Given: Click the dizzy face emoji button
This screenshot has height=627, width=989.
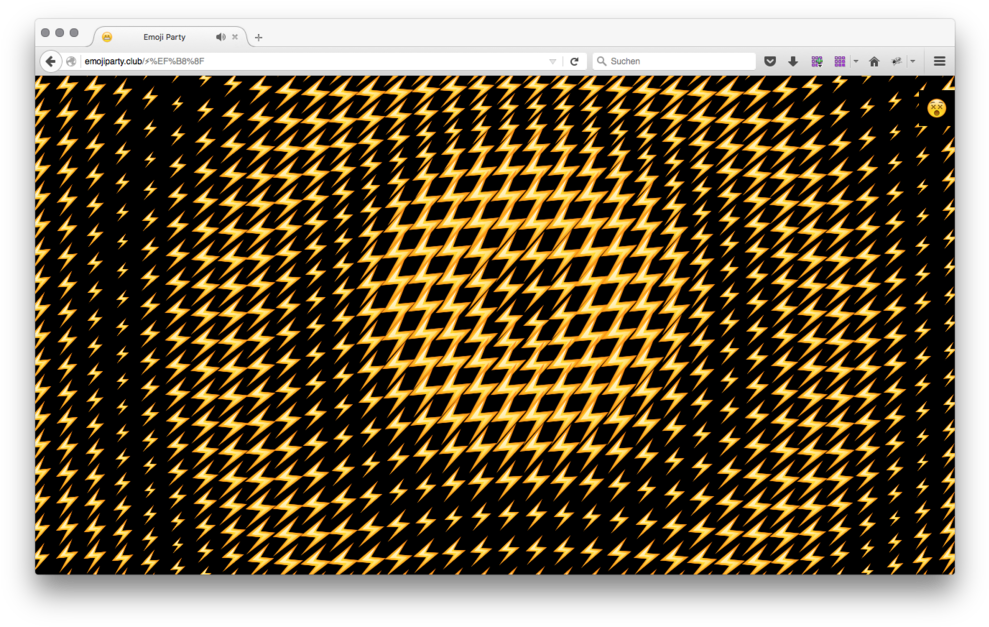Looking at the screenshot, I should click(936, 108).
